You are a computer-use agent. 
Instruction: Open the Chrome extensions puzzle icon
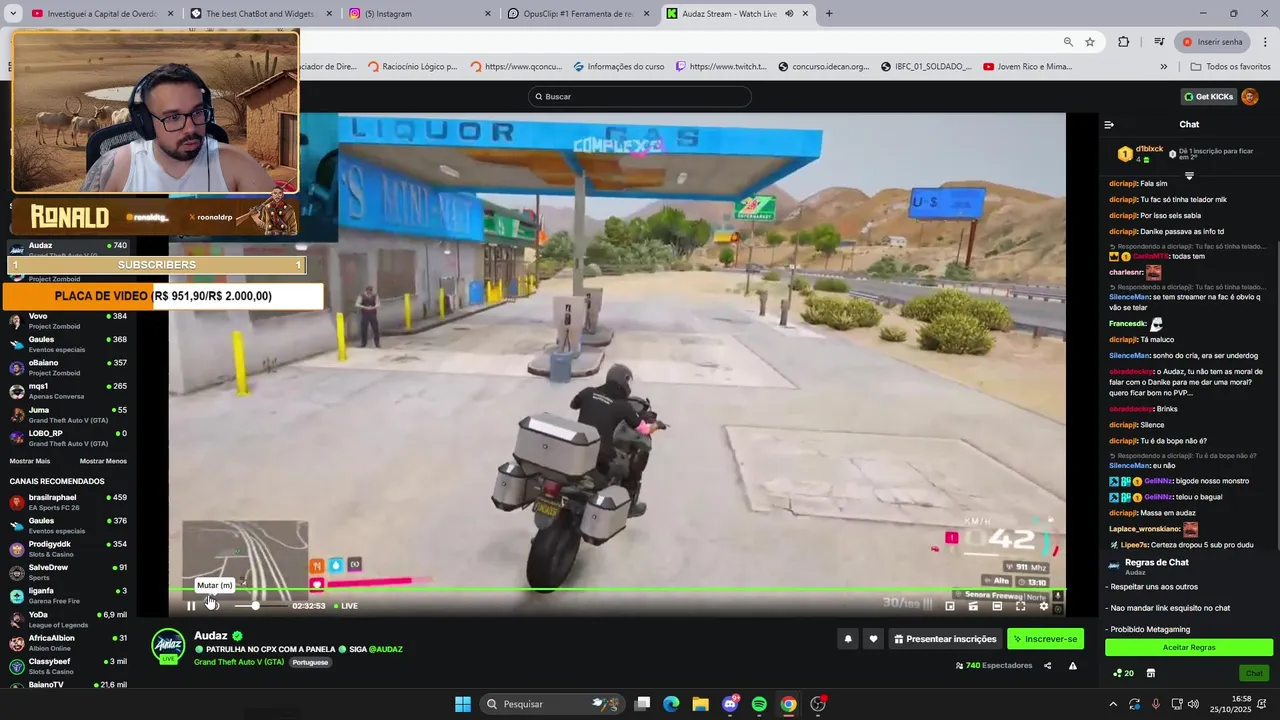pos(1124,42)
